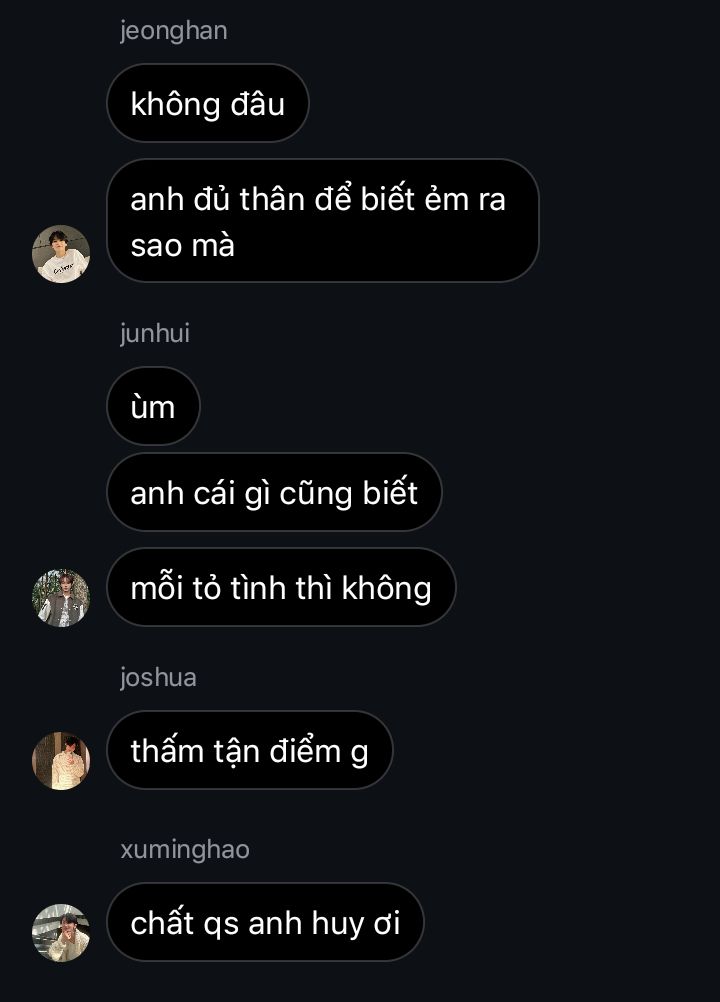The image size is (720, 1002).
Task: Tap the joshua sender name
Action: (x=158, y=677)
